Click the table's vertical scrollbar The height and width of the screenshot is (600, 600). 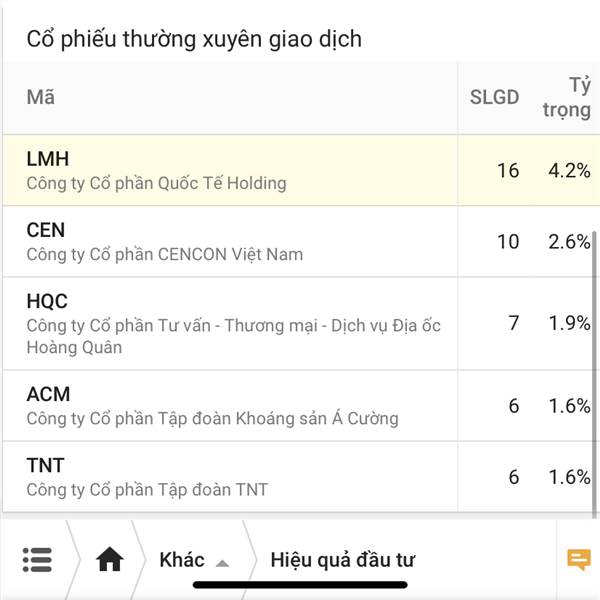(x=594, y=374)
